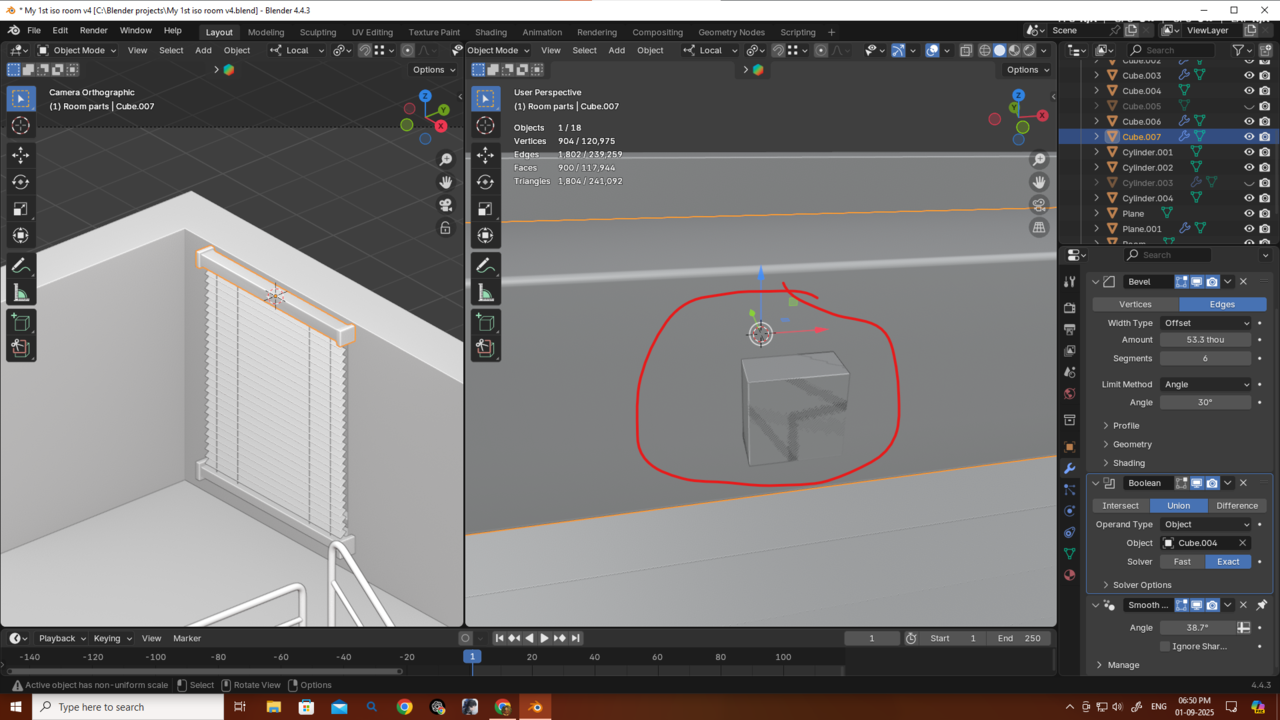Switch to the Shading workspace tab
The height and width of the screenshot is (720, 1280).
tap(490, 32)
